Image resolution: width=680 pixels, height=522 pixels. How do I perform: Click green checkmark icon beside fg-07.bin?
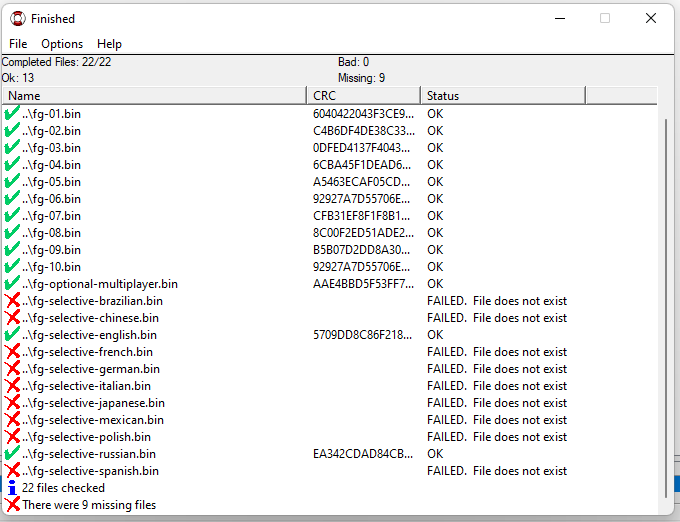tap(12, 215)
